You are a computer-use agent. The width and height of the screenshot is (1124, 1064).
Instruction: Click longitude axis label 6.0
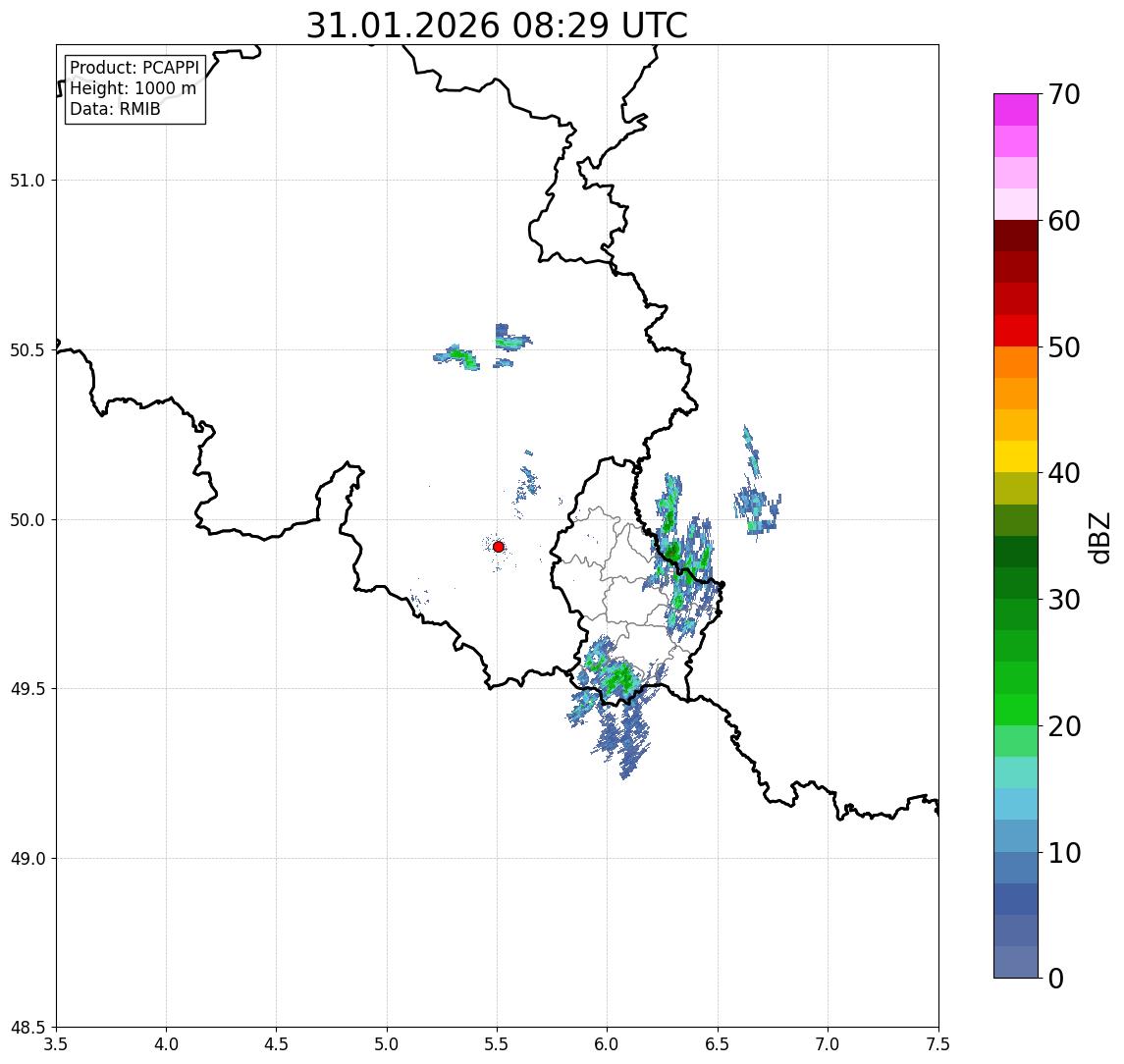[x=608, y=1044]
